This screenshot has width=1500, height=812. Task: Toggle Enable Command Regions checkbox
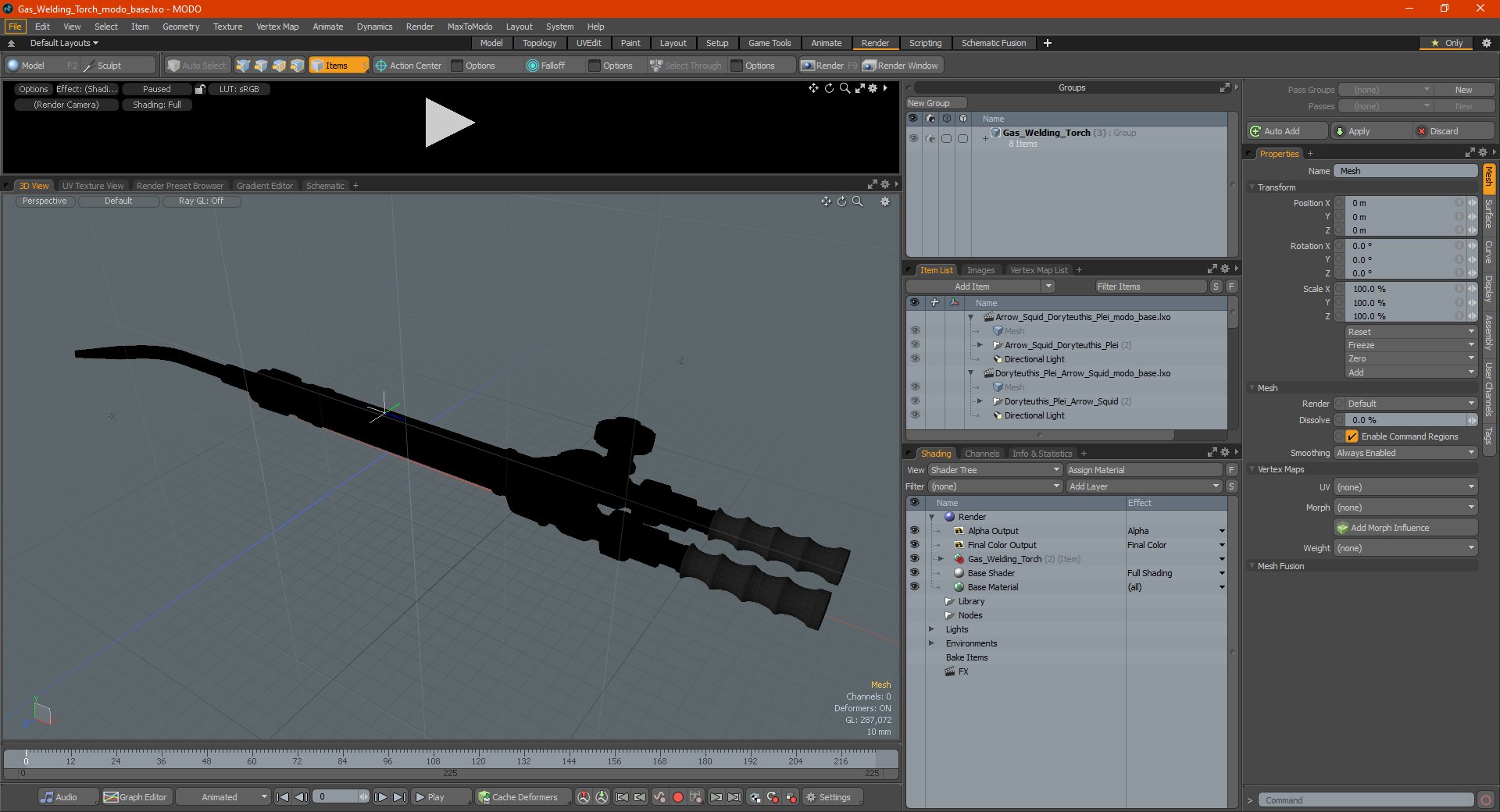[1352, 436]
